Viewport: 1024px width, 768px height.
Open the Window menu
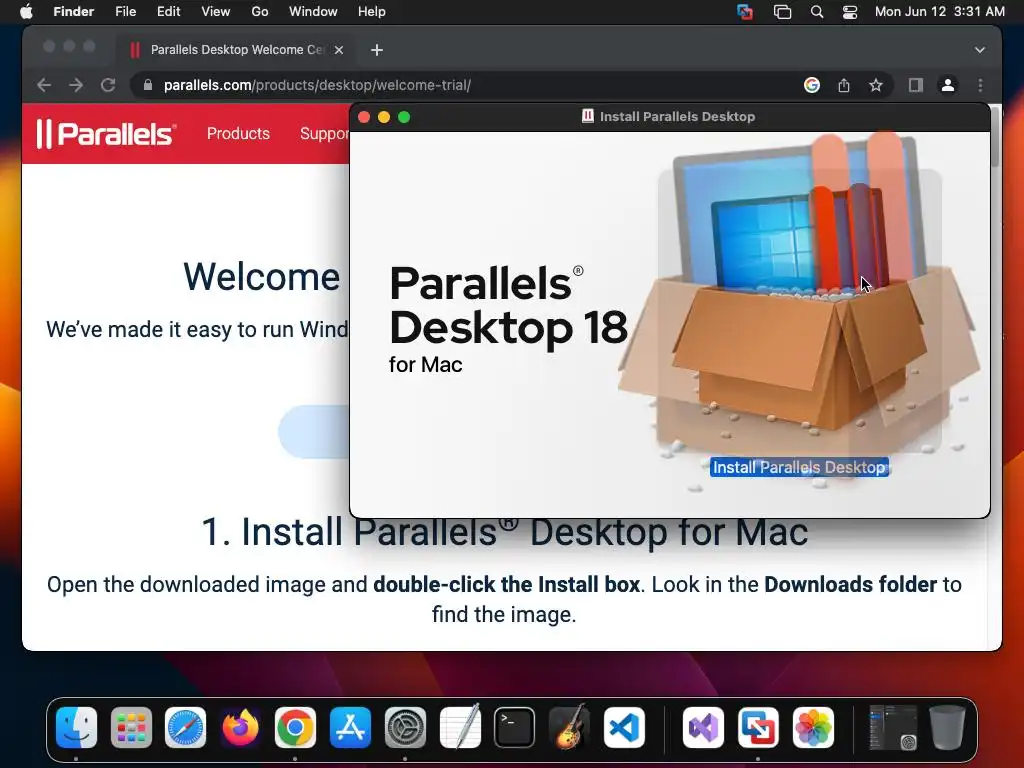313,12
